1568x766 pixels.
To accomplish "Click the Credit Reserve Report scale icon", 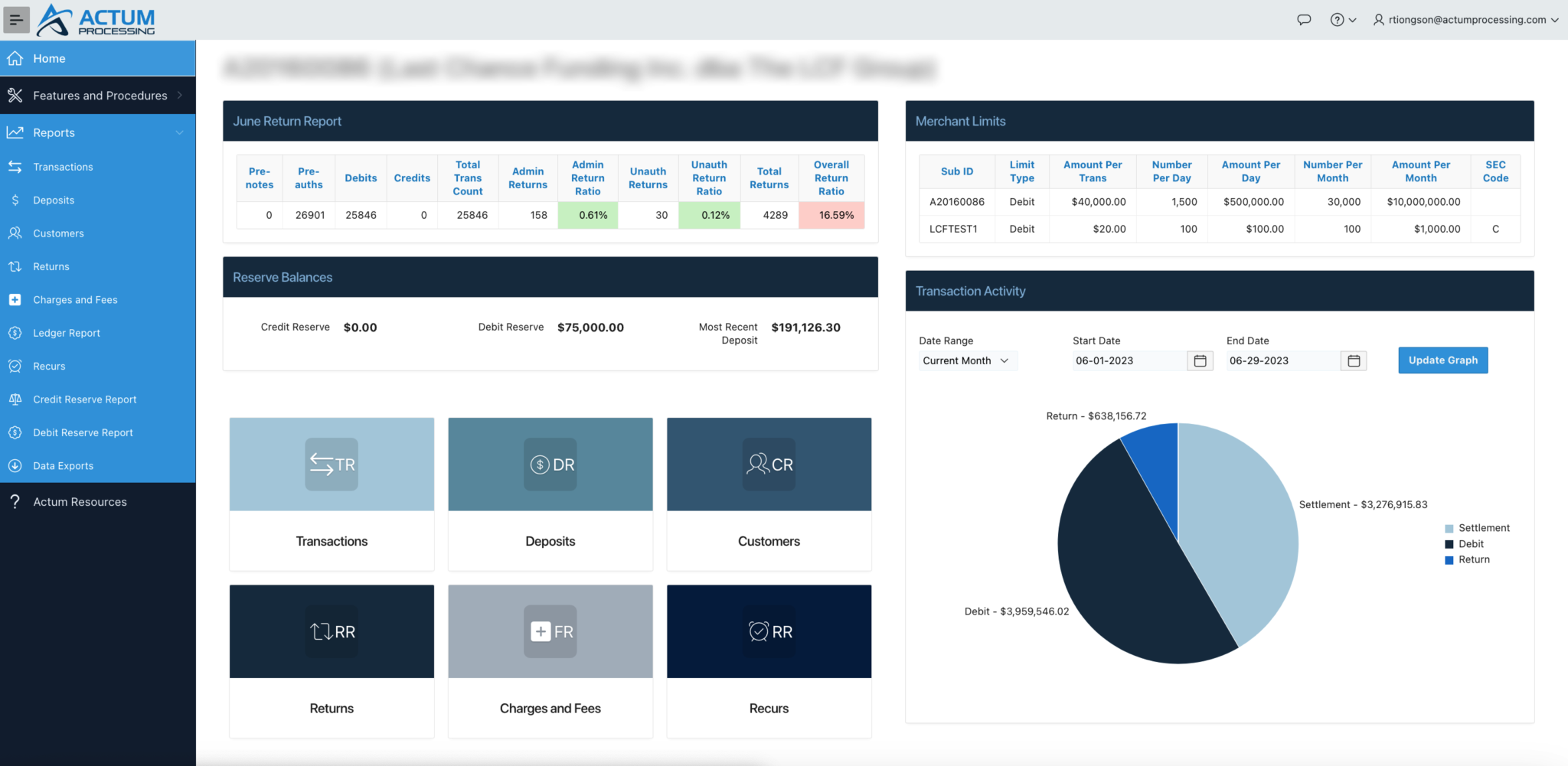I will point(15,399).
